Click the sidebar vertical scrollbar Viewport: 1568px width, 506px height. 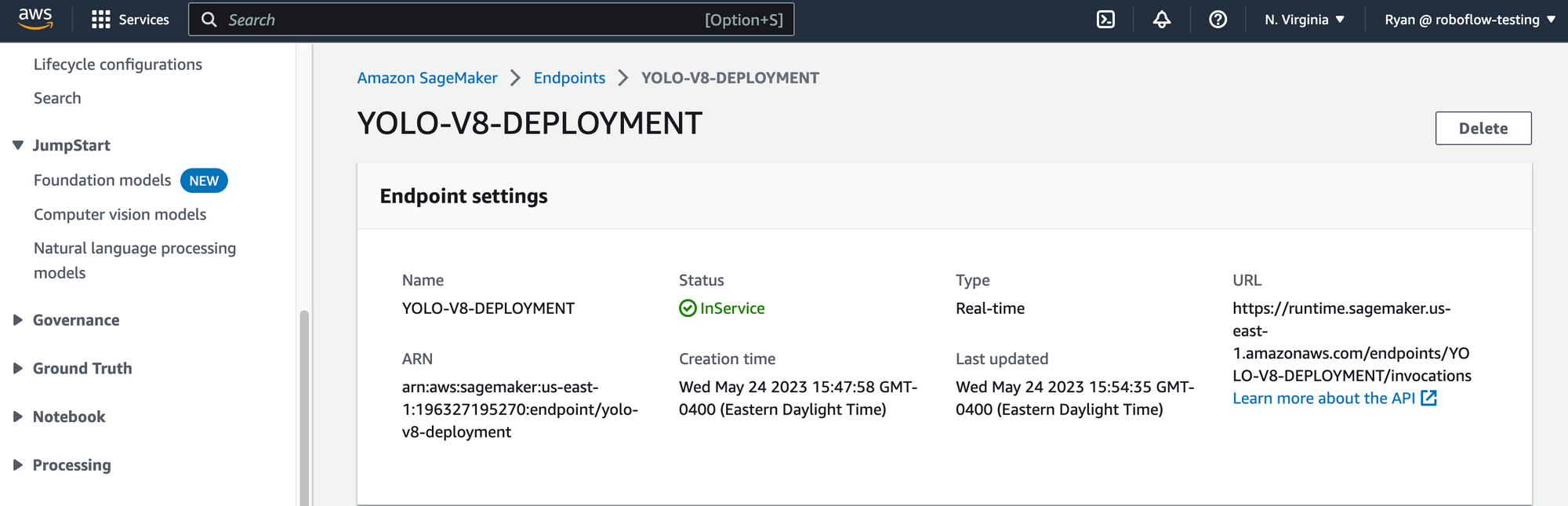click(x=304, y=408)
